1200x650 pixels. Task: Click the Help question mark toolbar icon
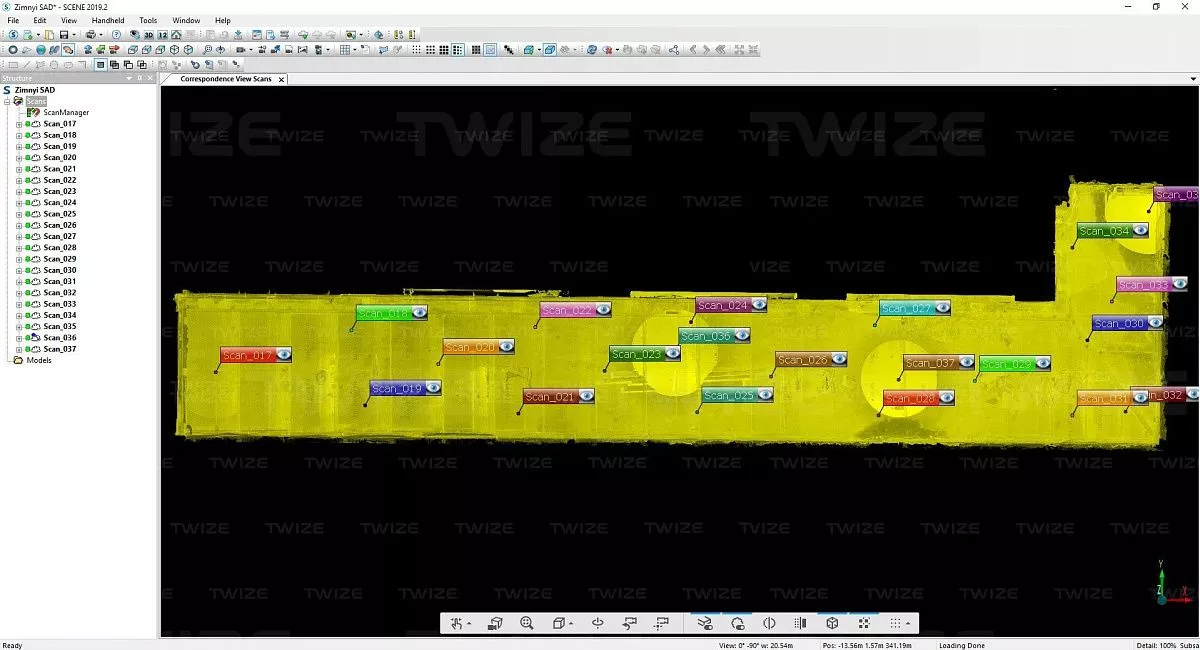click(x=117, y=35)
